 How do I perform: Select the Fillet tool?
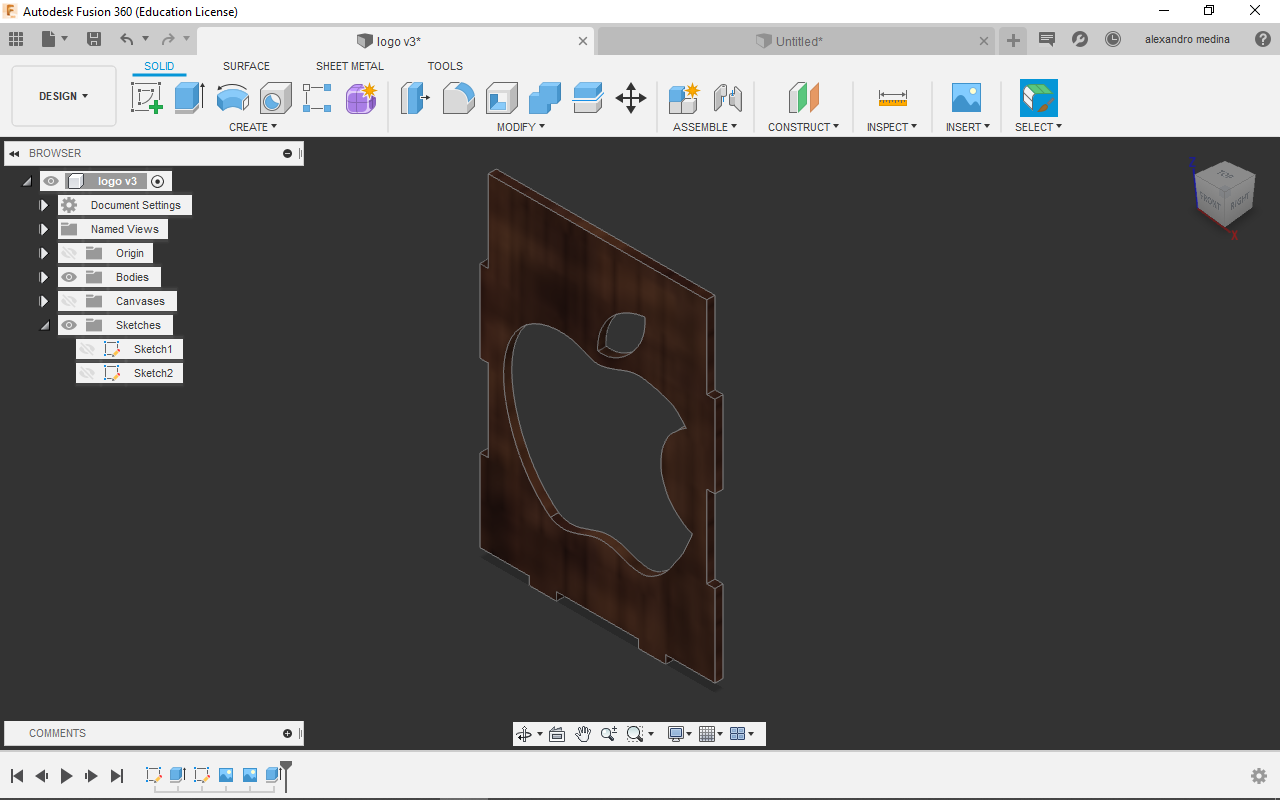[458, 98]
